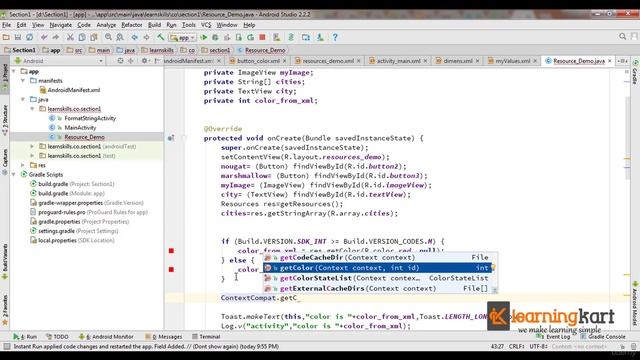Viewport: 640px width, 360px height.
Task: Click the Debug app bug icon
Action: [x=215, y=37]
